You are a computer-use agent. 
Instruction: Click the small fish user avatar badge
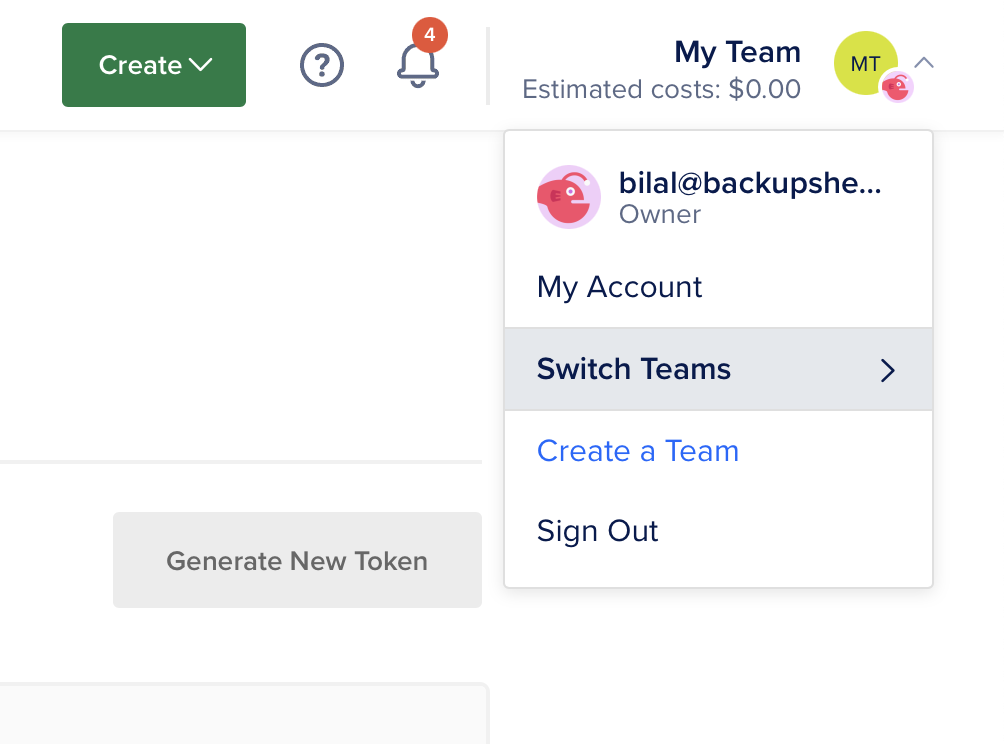(897, 86)
